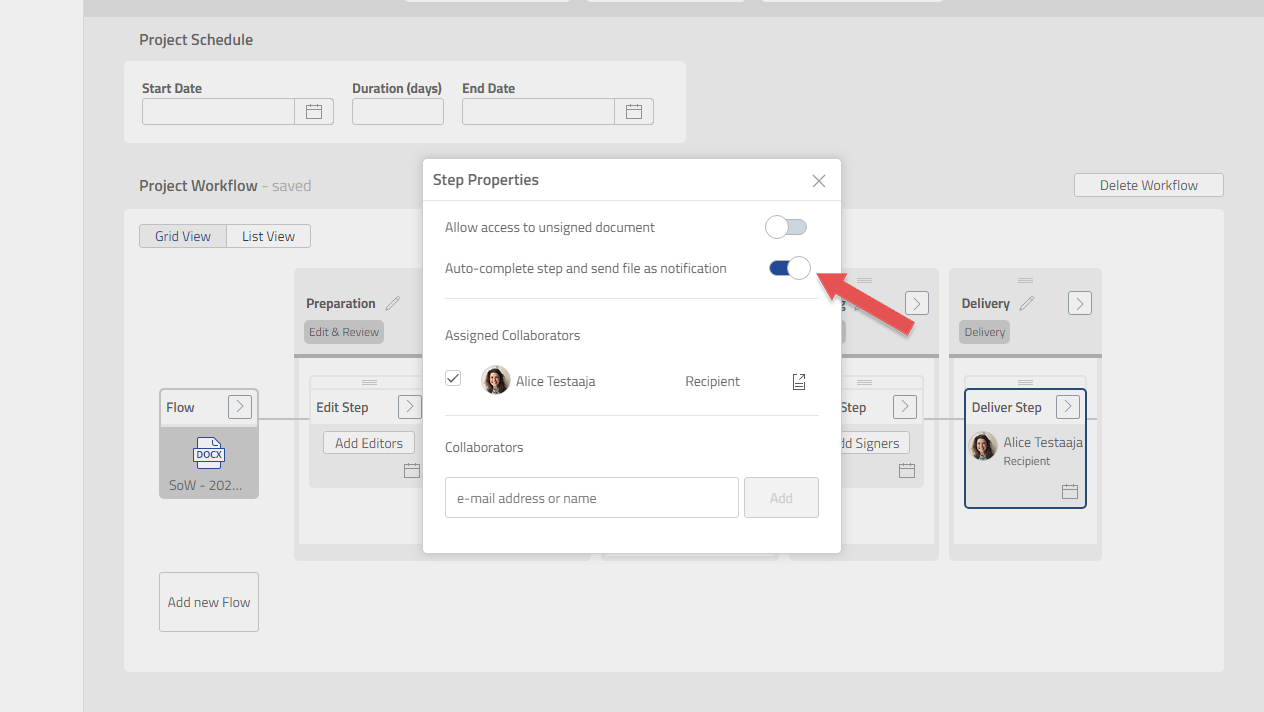The image size is (1264, 712).
Task: Enable access to unsigned document
Action: 786,226
